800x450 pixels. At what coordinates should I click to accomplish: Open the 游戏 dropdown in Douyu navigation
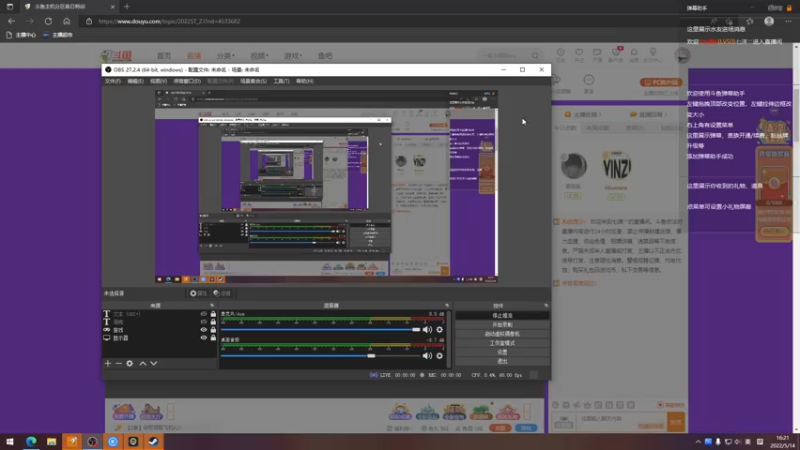pos(293,56)
